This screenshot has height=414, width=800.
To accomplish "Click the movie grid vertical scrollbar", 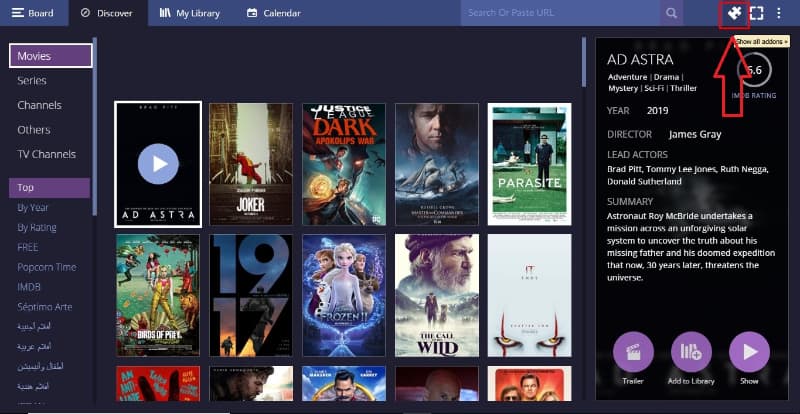I will coord(584,62).
